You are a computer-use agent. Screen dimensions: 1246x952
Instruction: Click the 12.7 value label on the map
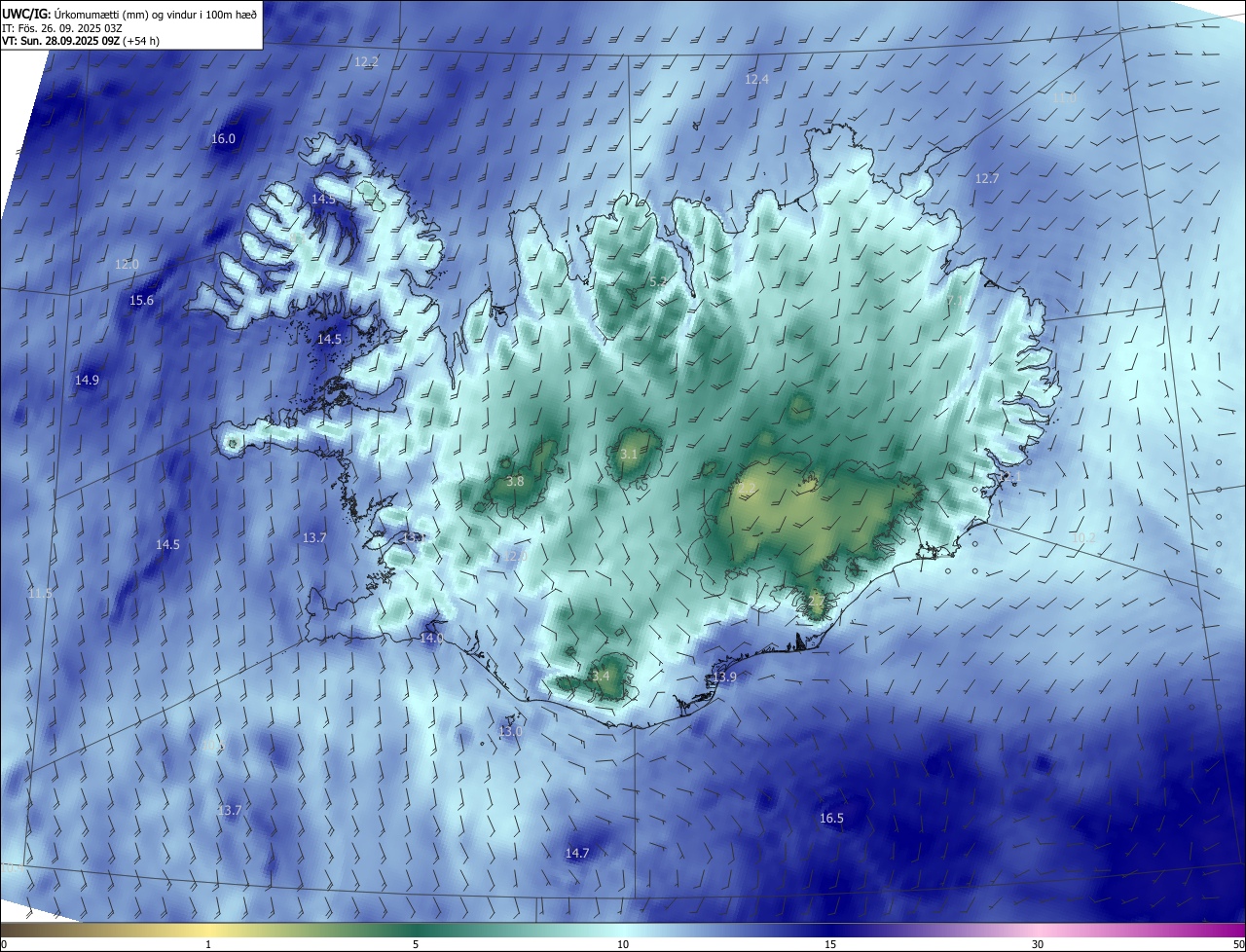coord(987,179)
